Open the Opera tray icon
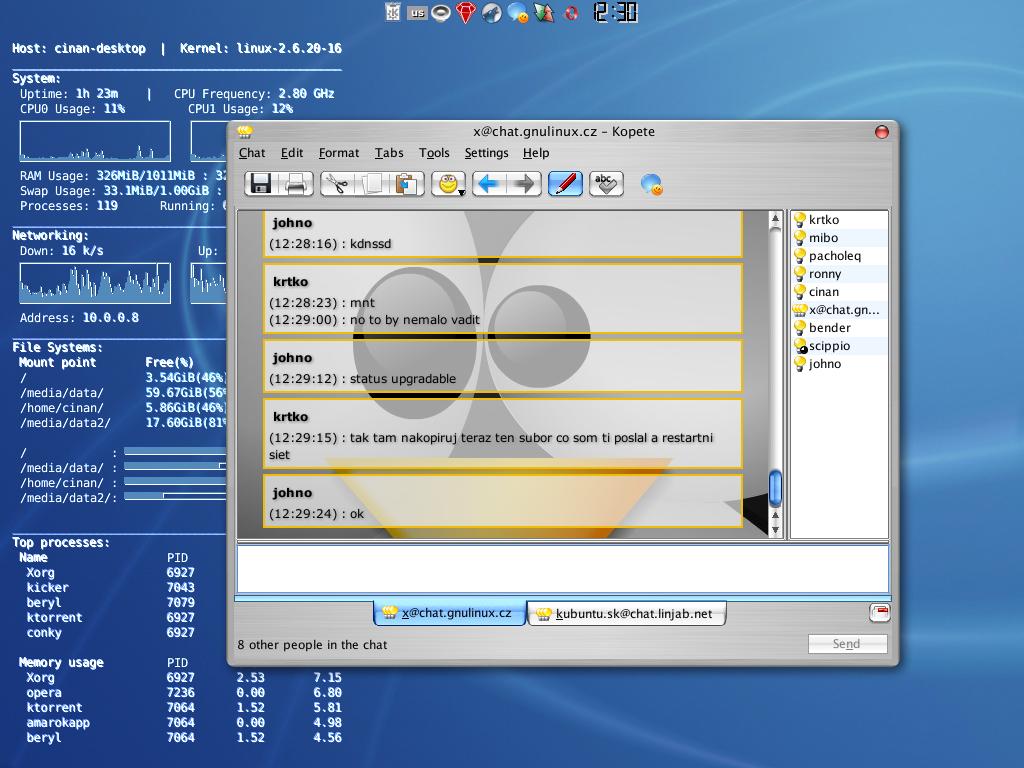1024x768 pixels. 571,13
